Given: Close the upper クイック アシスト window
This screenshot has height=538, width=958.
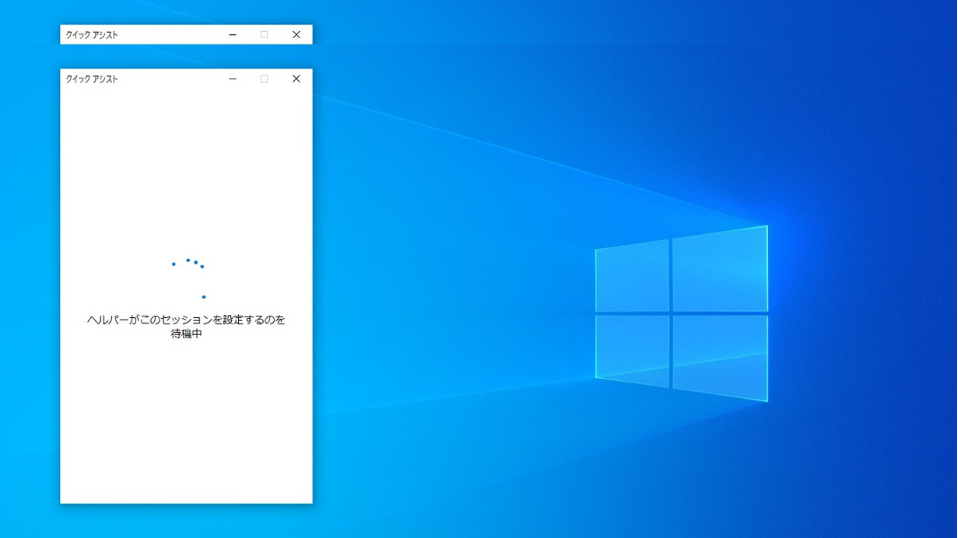Looking at the screenshot, I should [x=296, y=35].
